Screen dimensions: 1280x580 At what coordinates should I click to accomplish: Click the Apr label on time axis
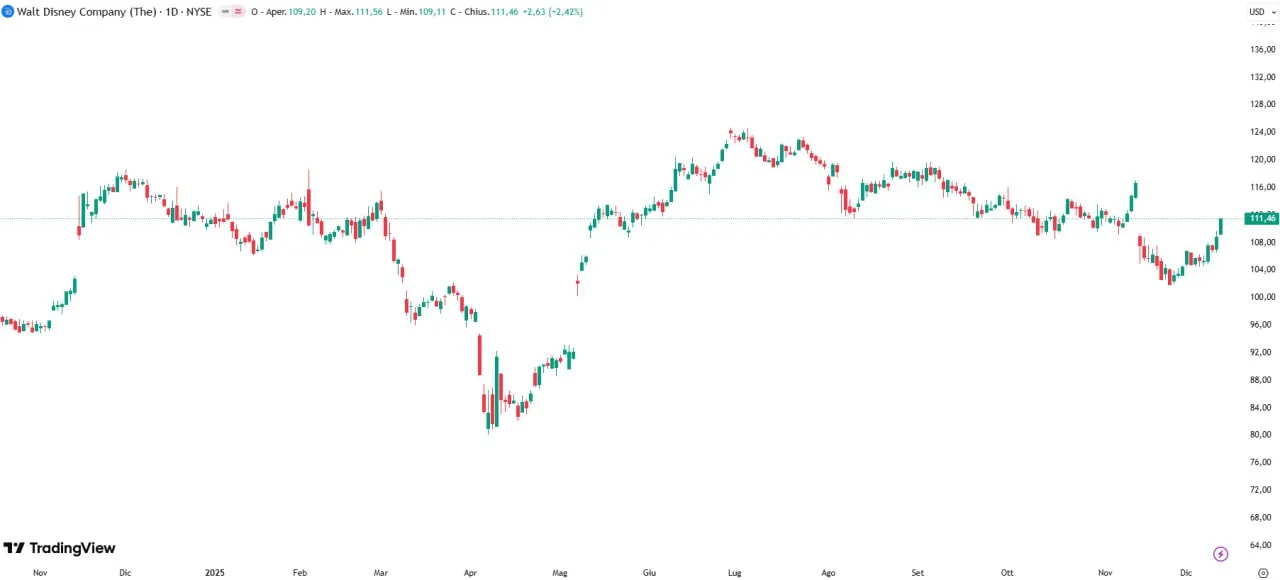coord(471,572)
